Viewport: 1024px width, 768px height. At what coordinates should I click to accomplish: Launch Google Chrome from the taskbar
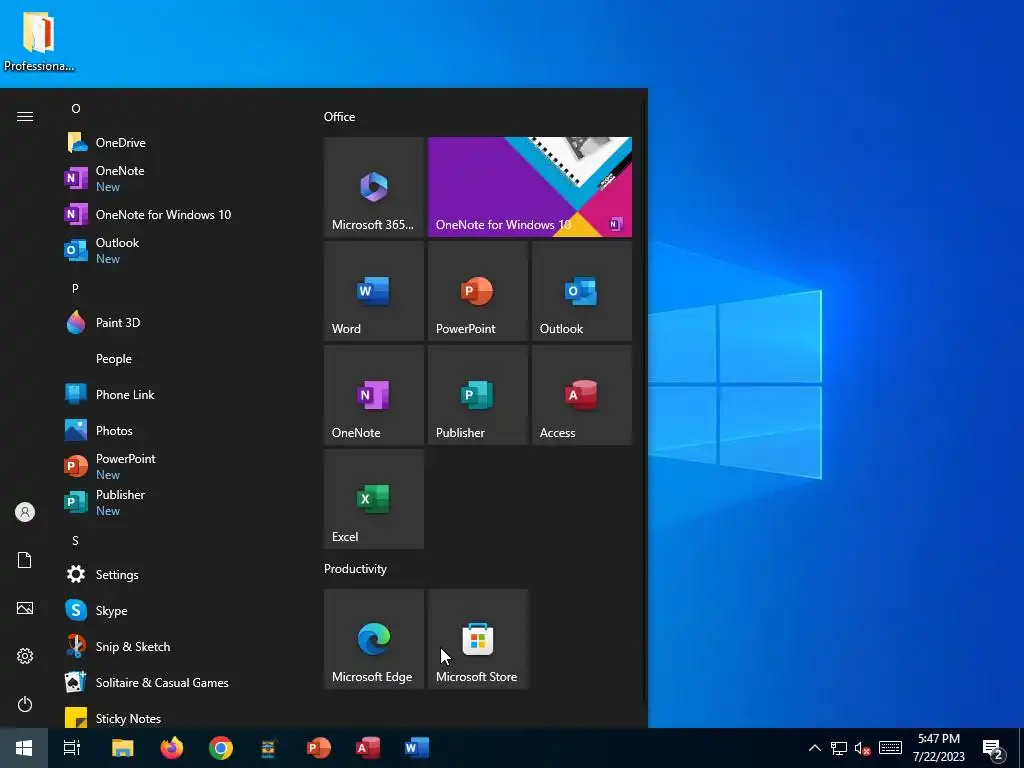click(x=221, y=748)
